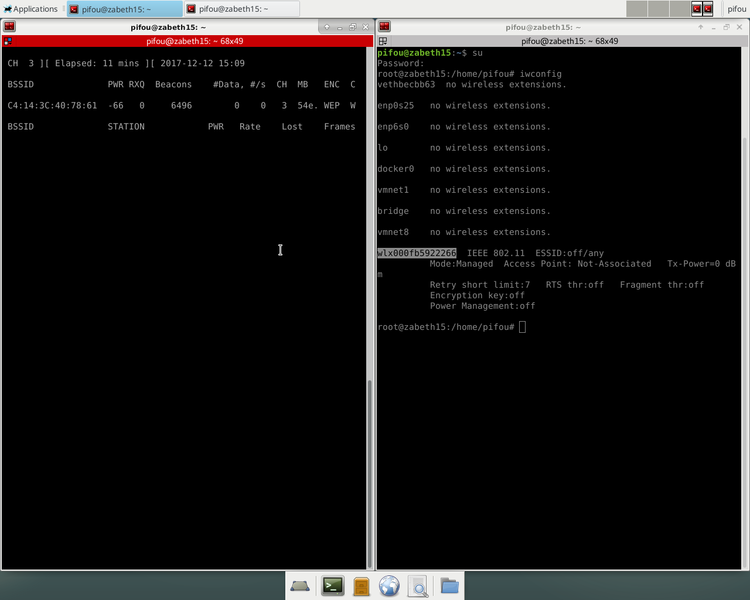Click the left terminal's vertical scrollbar
Image resolution: width=750 pixels, height=600 pixels.
pos(369,470)
